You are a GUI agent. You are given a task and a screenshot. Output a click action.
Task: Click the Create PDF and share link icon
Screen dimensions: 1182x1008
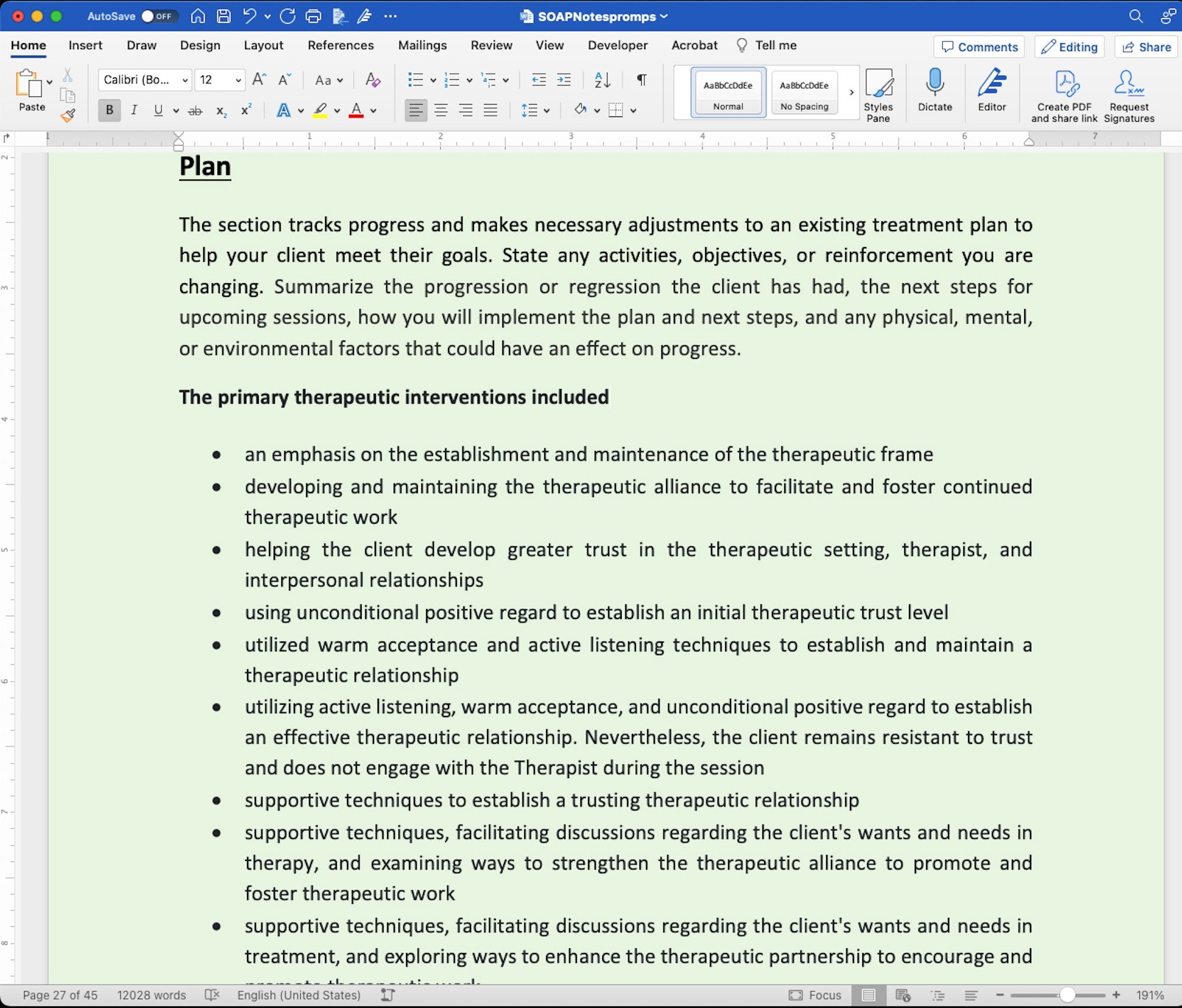(x=1063, y=92)
